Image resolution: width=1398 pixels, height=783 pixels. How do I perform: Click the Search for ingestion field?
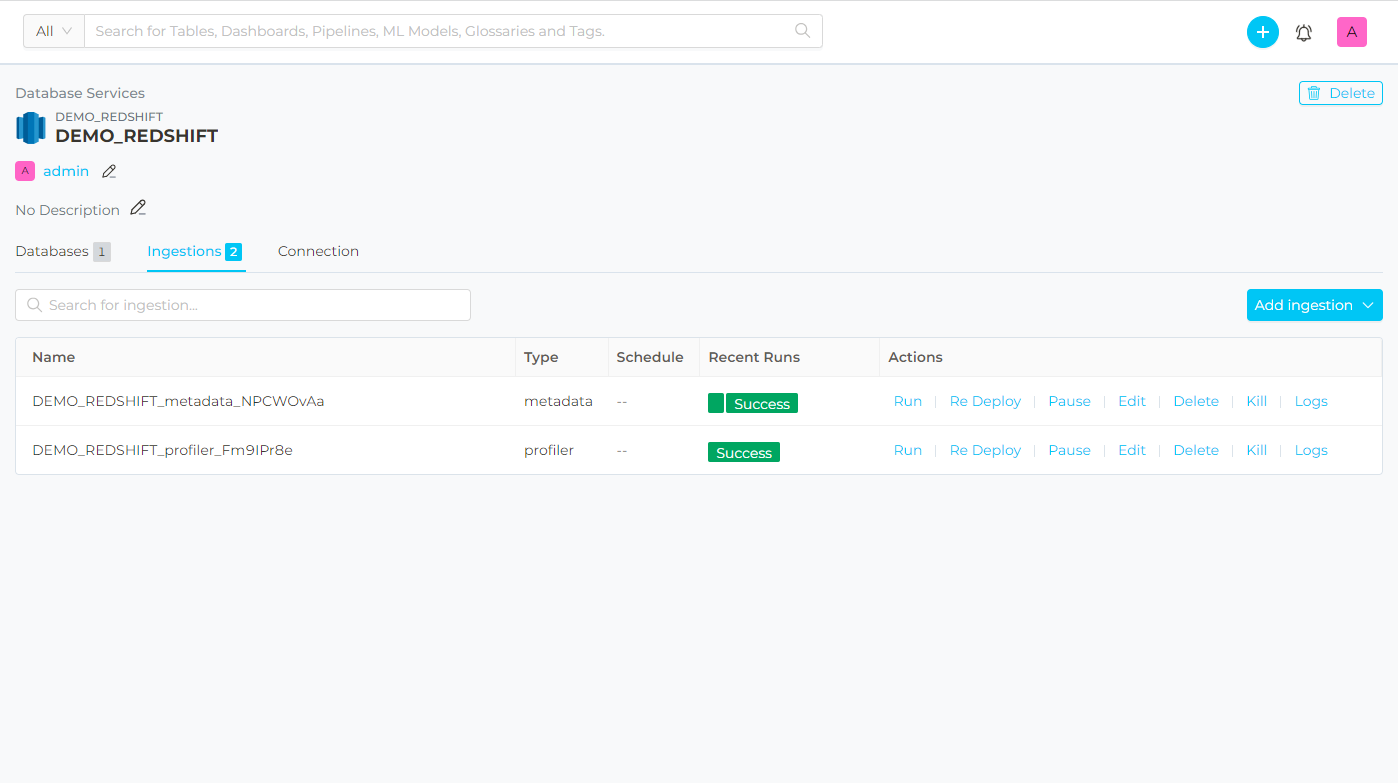243,305
